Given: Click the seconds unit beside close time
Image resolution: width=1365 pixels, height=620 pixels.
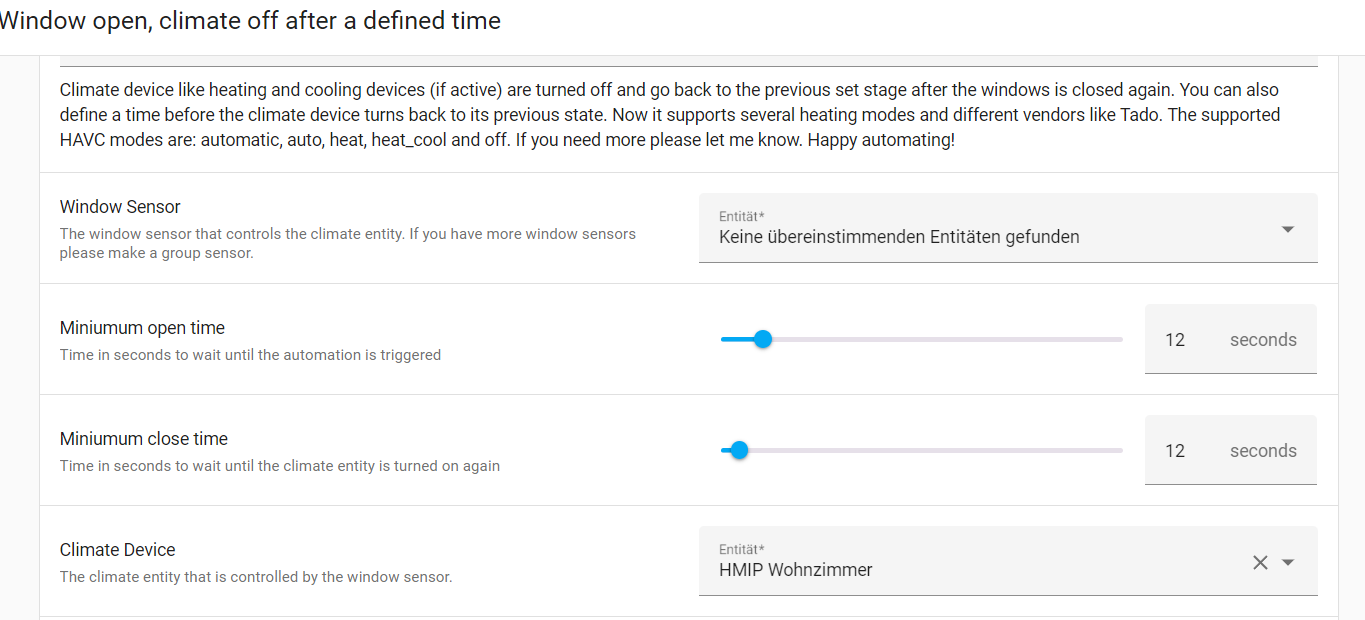Looking at the screenshot, I should click(x=1263, y=451).
